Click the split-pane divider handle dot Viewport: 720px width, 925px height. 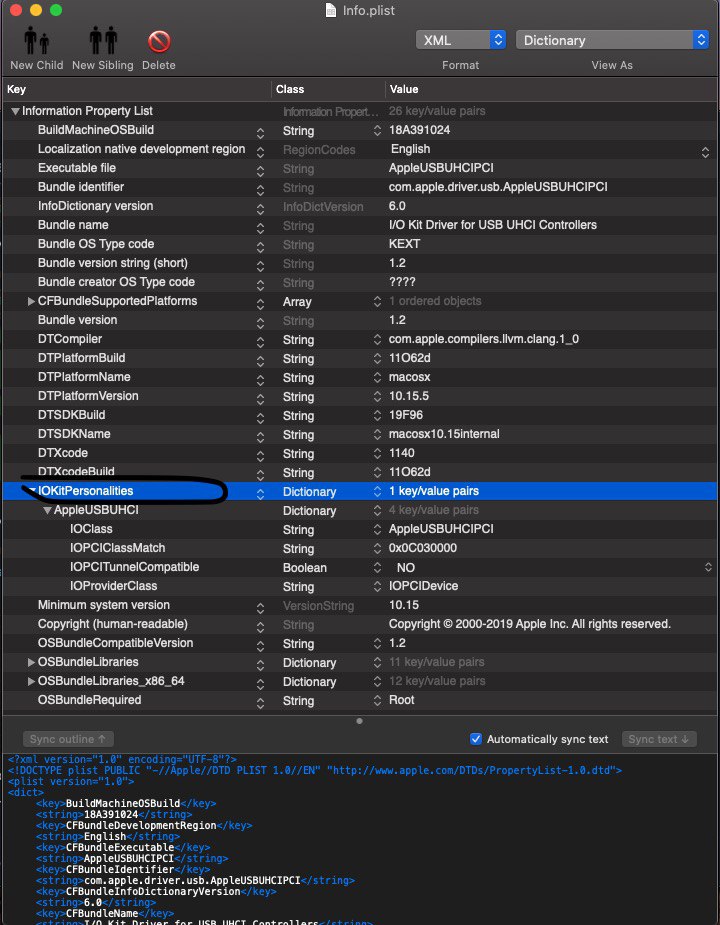tap(359, 721)
